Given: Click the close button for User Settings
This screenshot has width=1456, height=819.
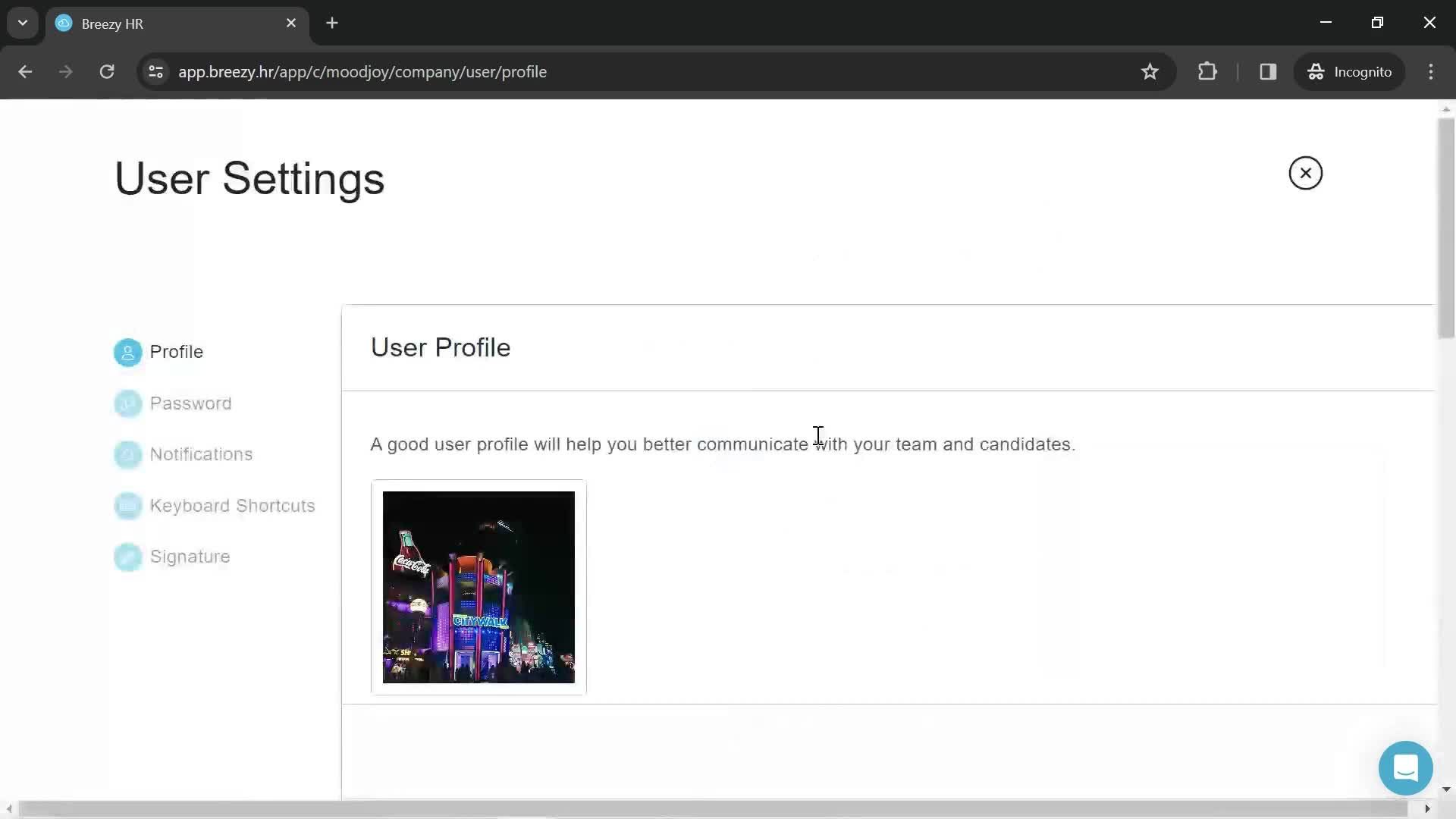Looking at the screenshot, I should coord(1306,172).
